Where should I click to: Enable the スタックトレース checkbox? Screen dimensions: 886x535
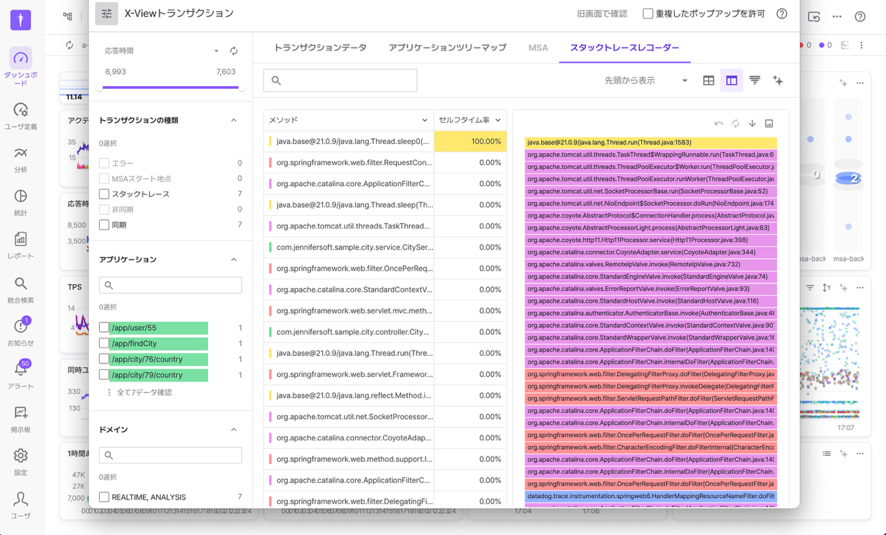[104, 194]
